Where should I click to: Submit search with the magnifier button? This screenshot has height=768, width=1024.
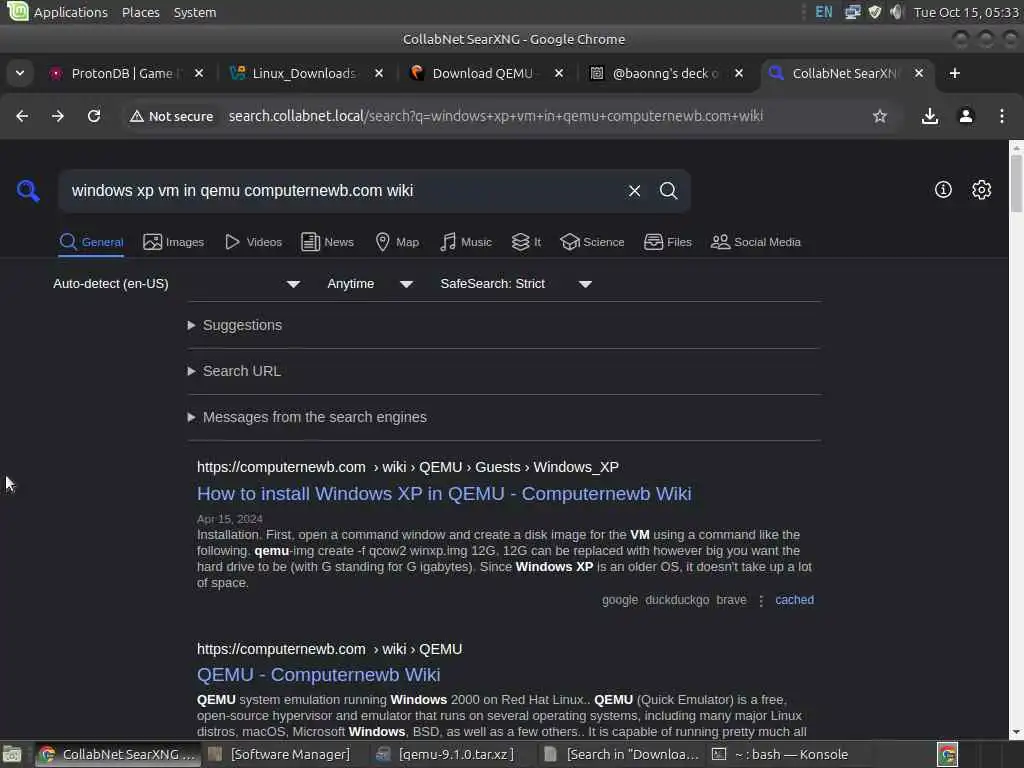tap(668, 191)
